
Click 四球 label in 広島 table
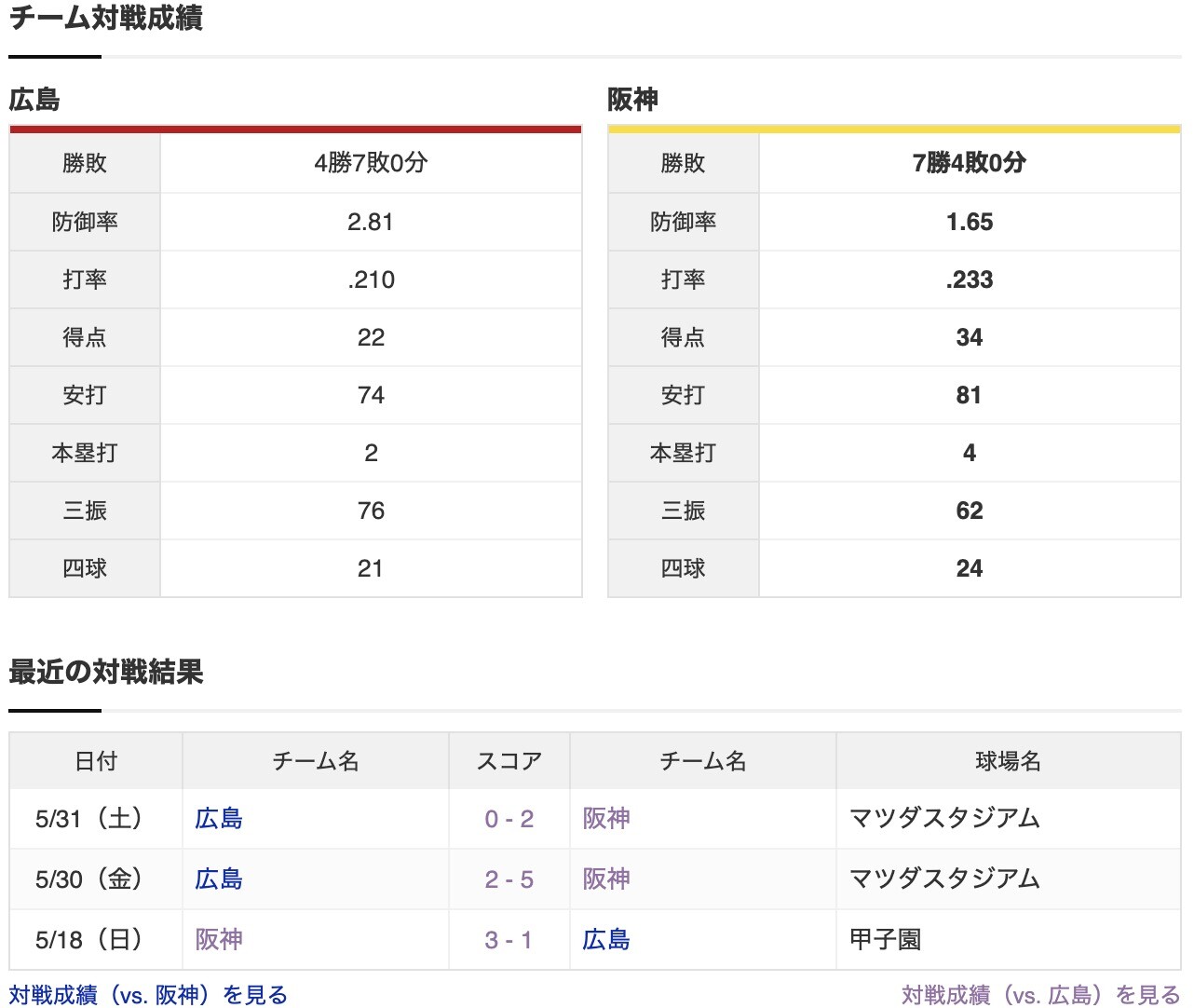point(85,568)
